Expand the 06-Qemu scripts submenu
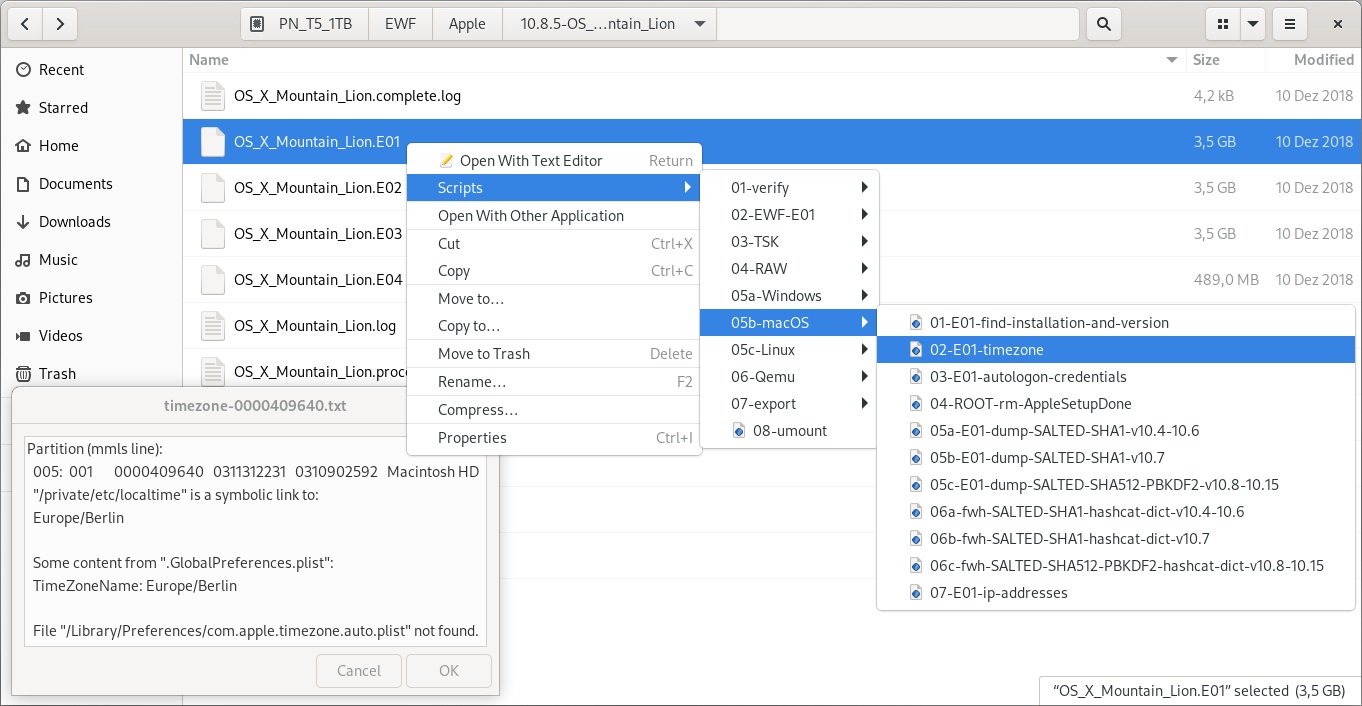 [x=789, y=377]
